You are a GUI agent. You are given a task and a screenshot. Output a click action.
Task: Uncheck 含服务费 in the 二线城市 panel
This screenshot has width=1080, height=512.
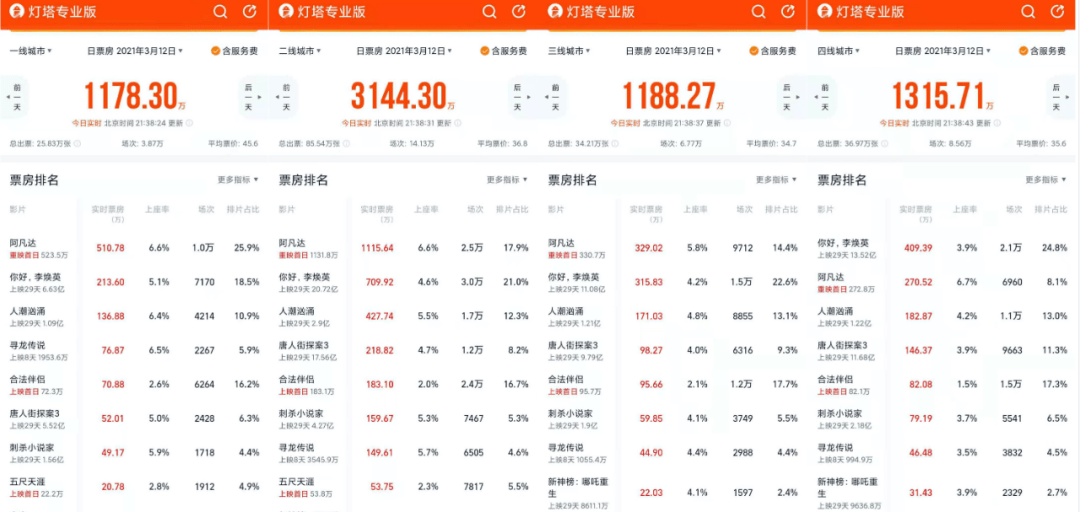click(485, 51)
